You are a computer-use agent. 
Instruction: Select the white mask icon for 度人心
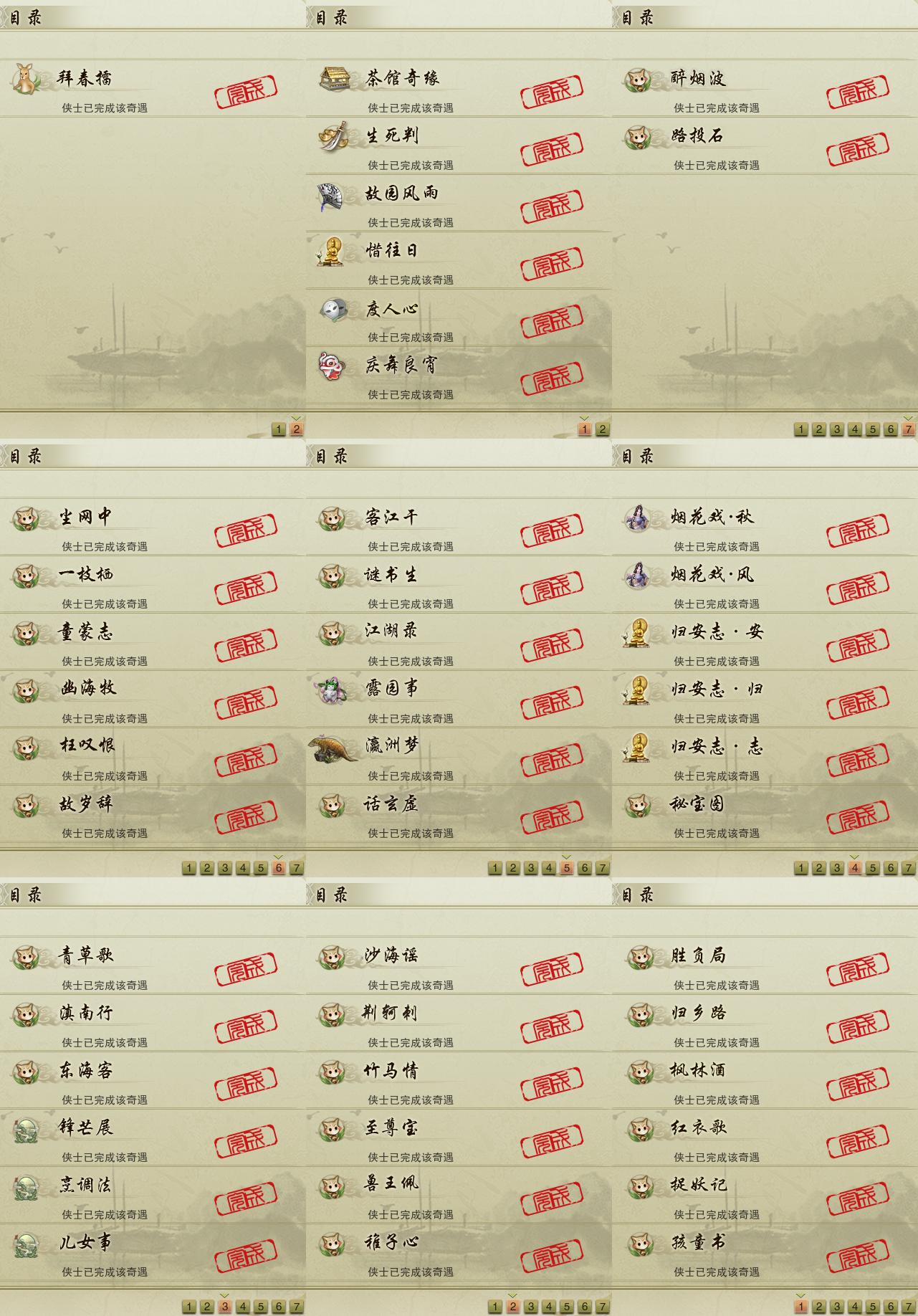click(x=333, y=310)
